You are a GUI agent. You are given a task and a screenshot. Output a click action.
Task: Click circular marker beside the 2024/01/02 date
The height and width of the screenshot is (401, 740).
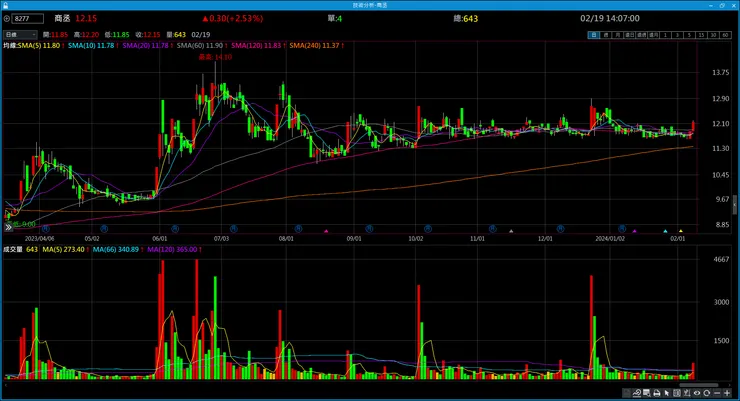[622, 229]
